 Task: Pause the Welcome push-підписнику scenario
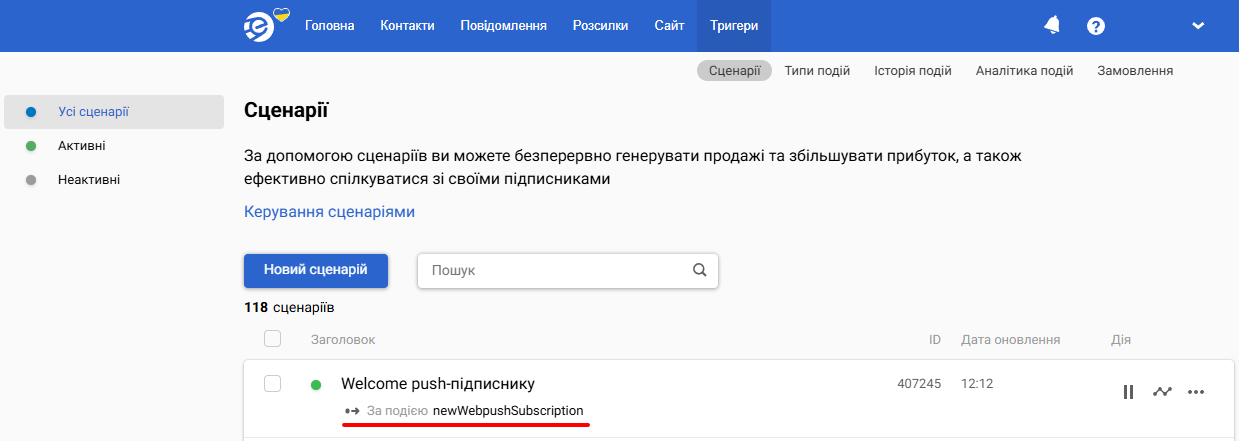[x=1128, y=392]
